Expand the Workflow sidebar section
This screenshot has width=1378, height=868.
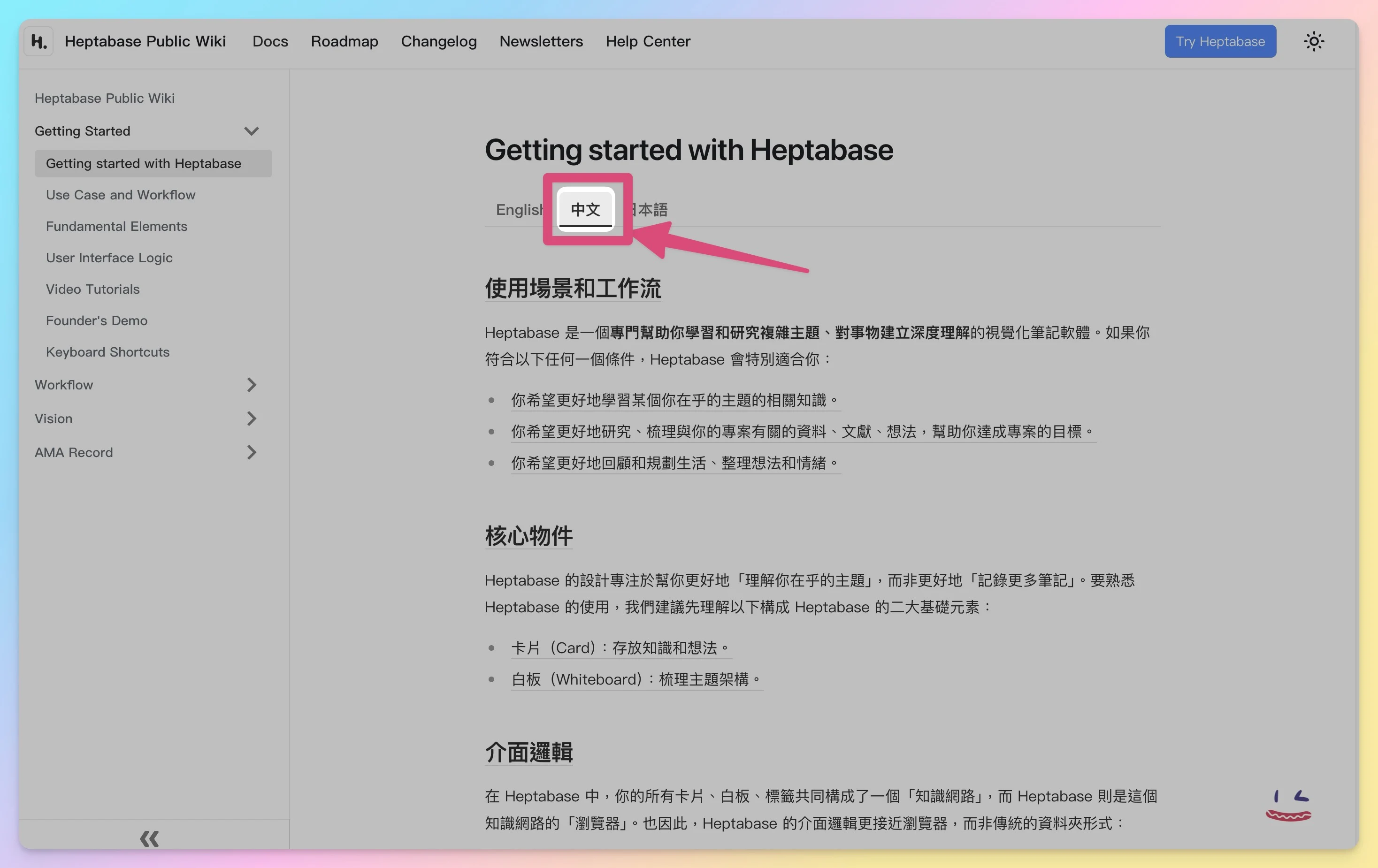click(251, 385)
